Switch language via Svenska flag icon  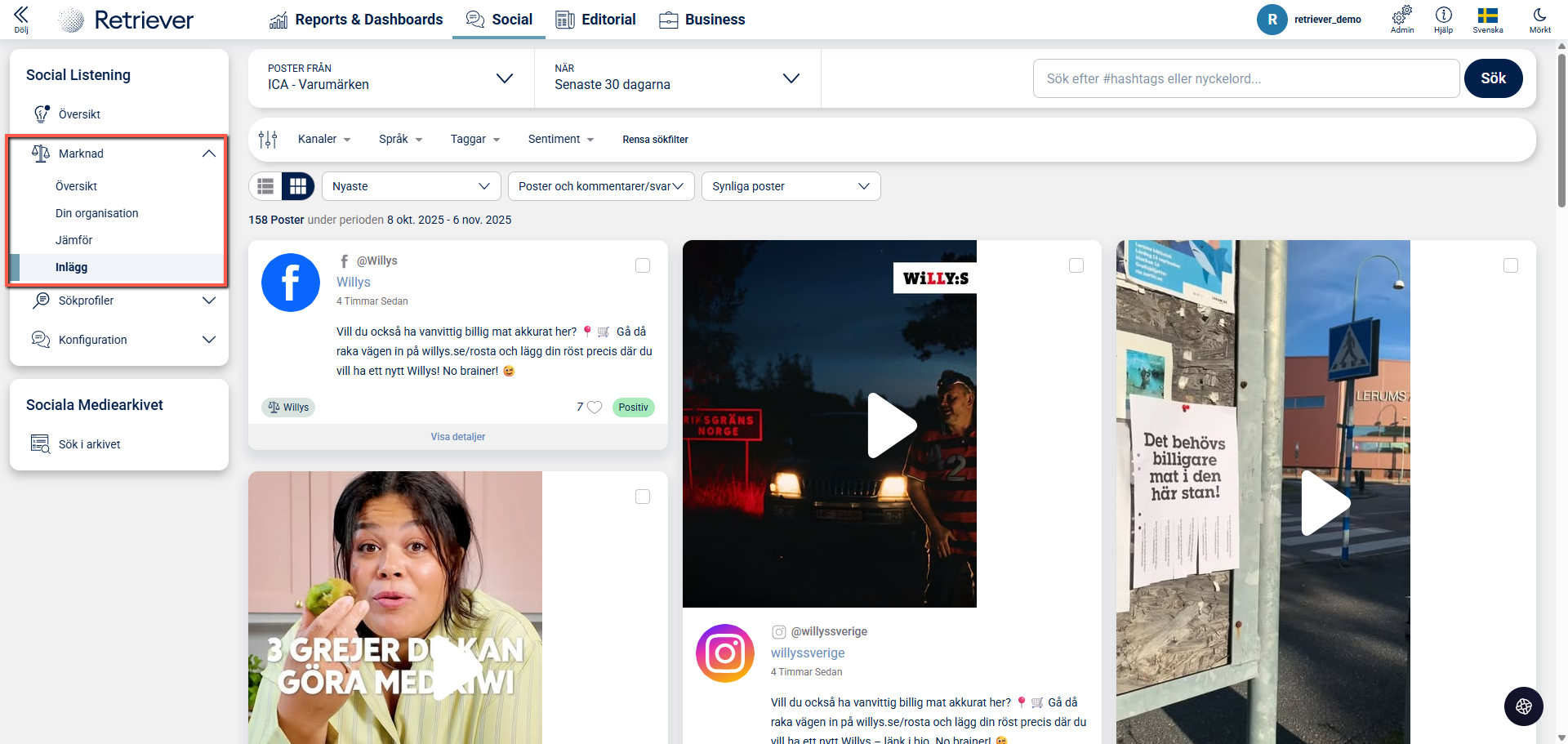pyautogui.click(x=1487, y=19)
